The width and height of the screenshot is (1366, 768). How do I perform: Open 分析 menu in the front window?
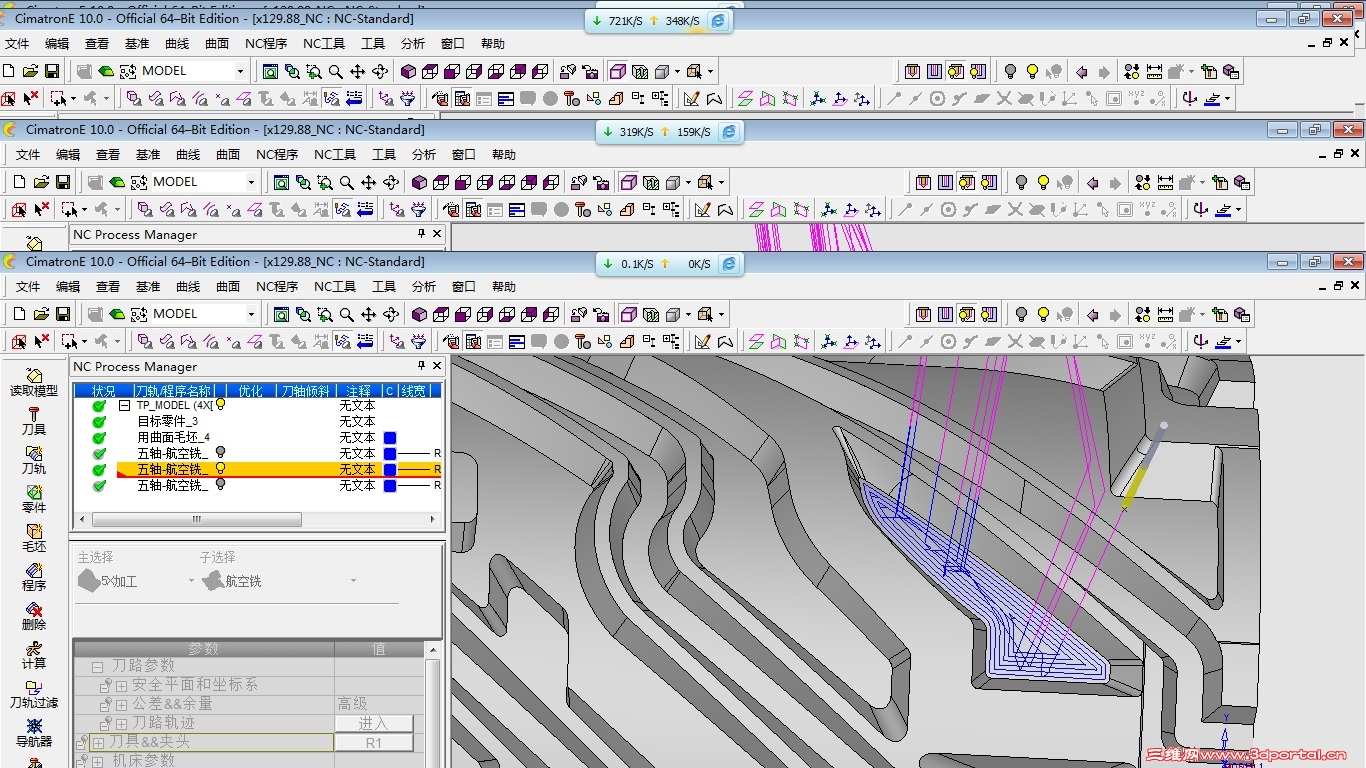424,287
